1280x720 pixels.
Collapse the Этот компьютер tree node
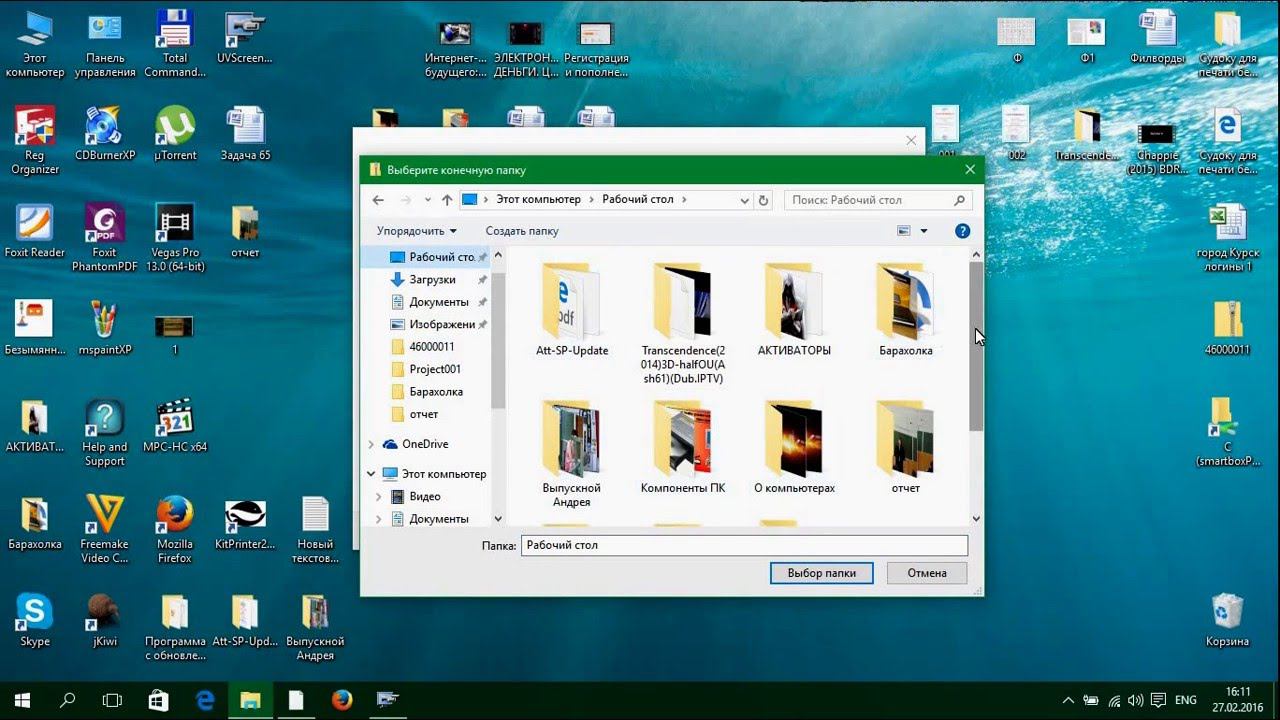(x=371, y=474)
